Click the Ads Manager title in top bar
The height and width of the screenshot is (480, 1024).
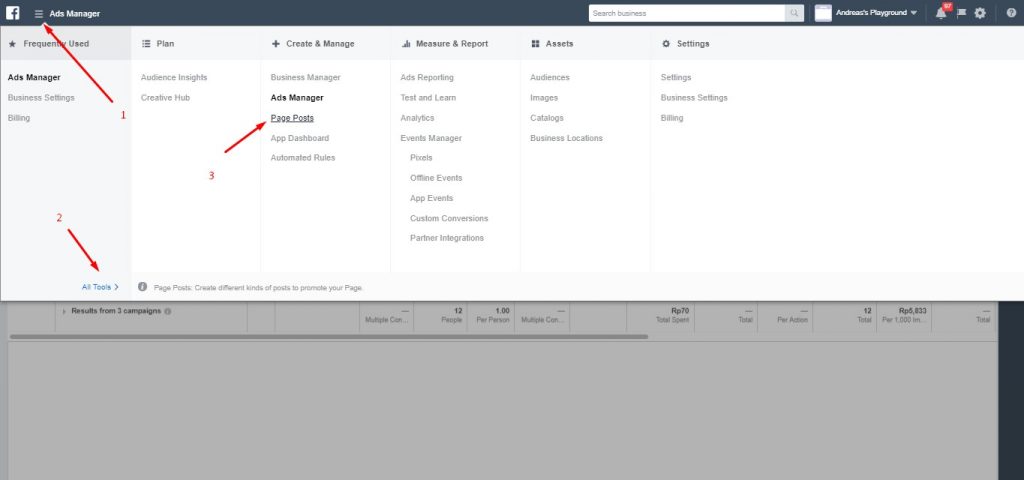(x=74, y=13)
